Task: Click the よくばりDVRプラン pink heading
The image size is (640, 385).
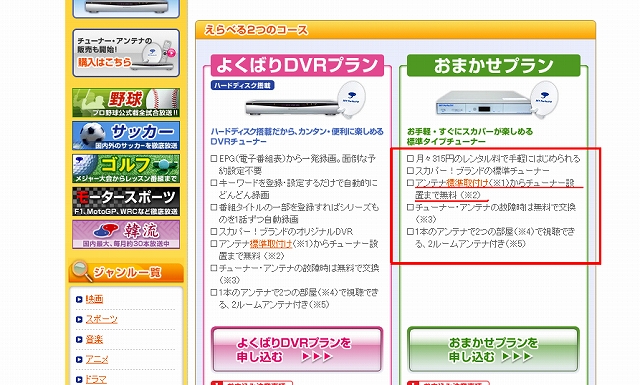Action: 297,65
